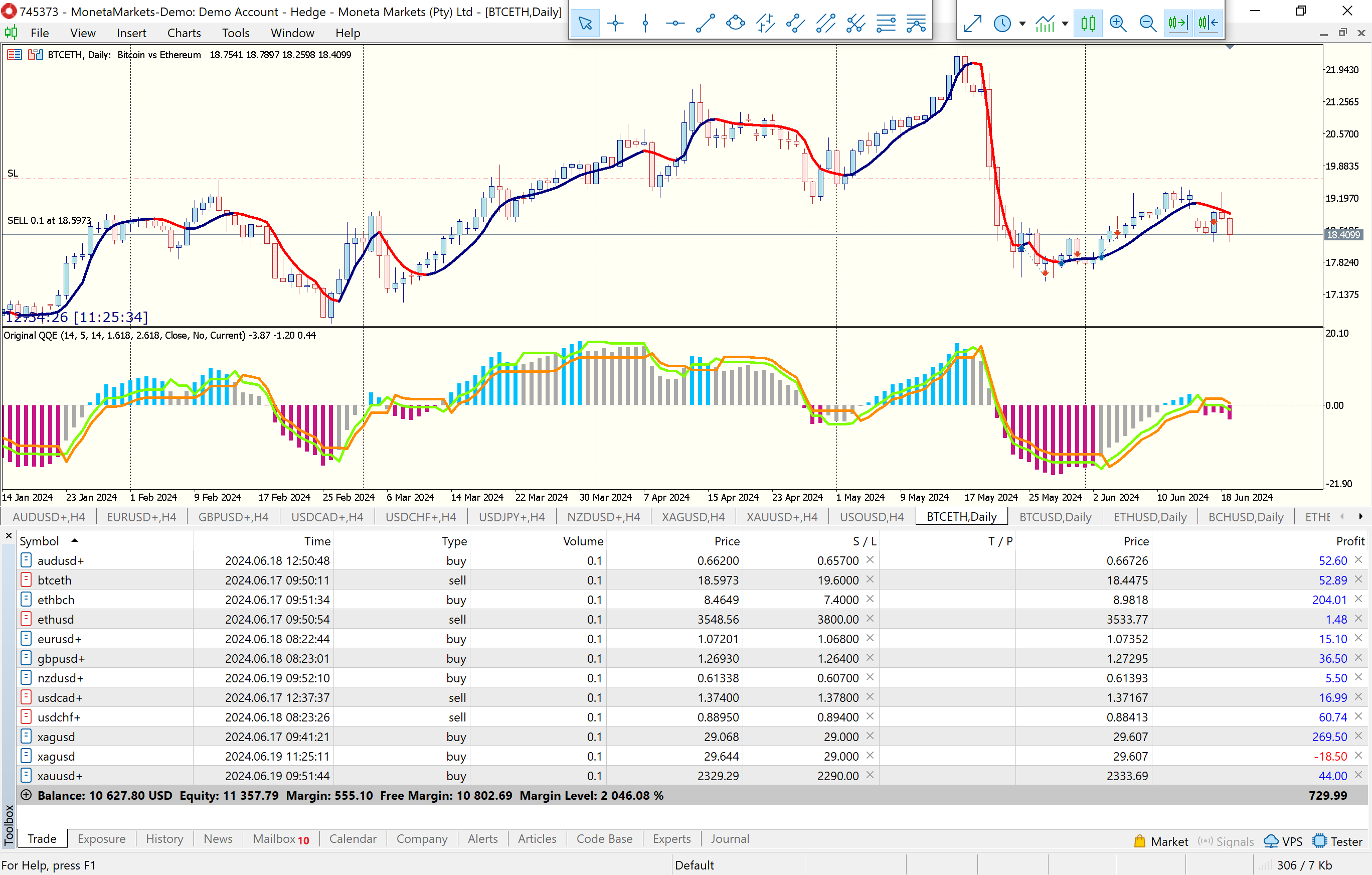Click the Market button in Toolbox footer
Viewport: 1372px width, 875px height.
(1161, 841)
